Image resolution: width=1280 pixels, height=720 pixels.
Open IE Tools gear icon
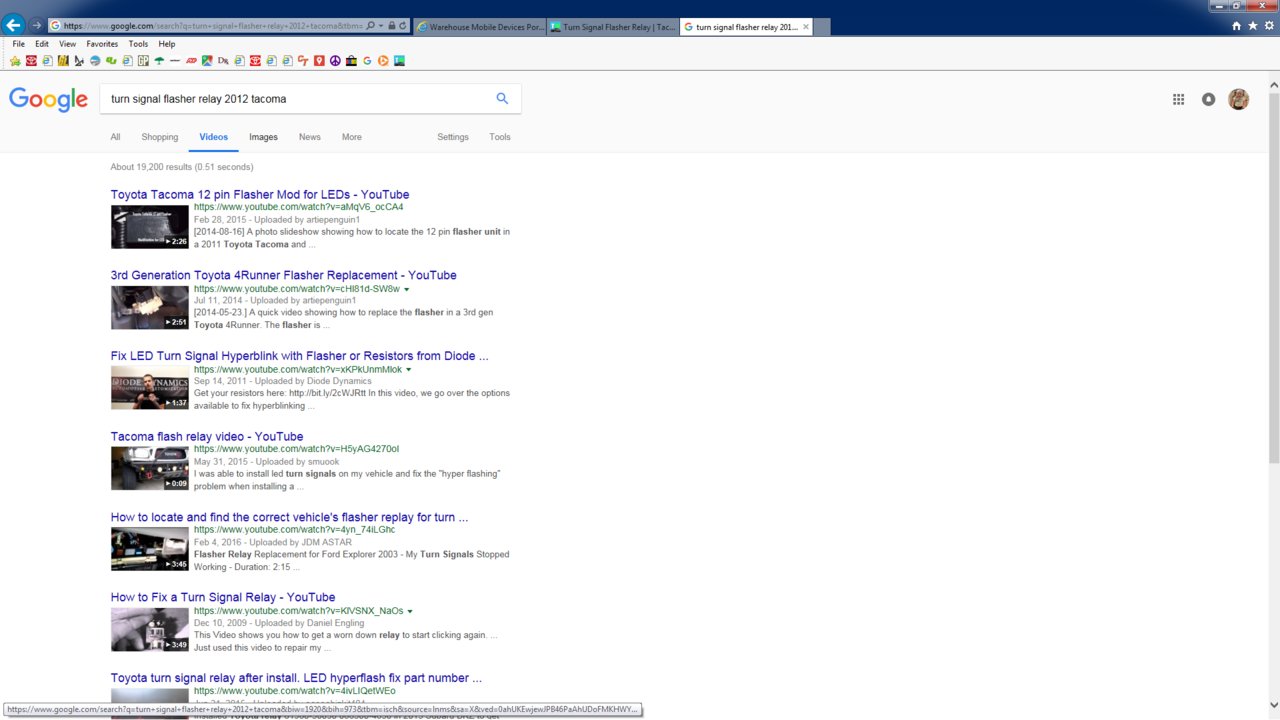[x=1269, y=26]
